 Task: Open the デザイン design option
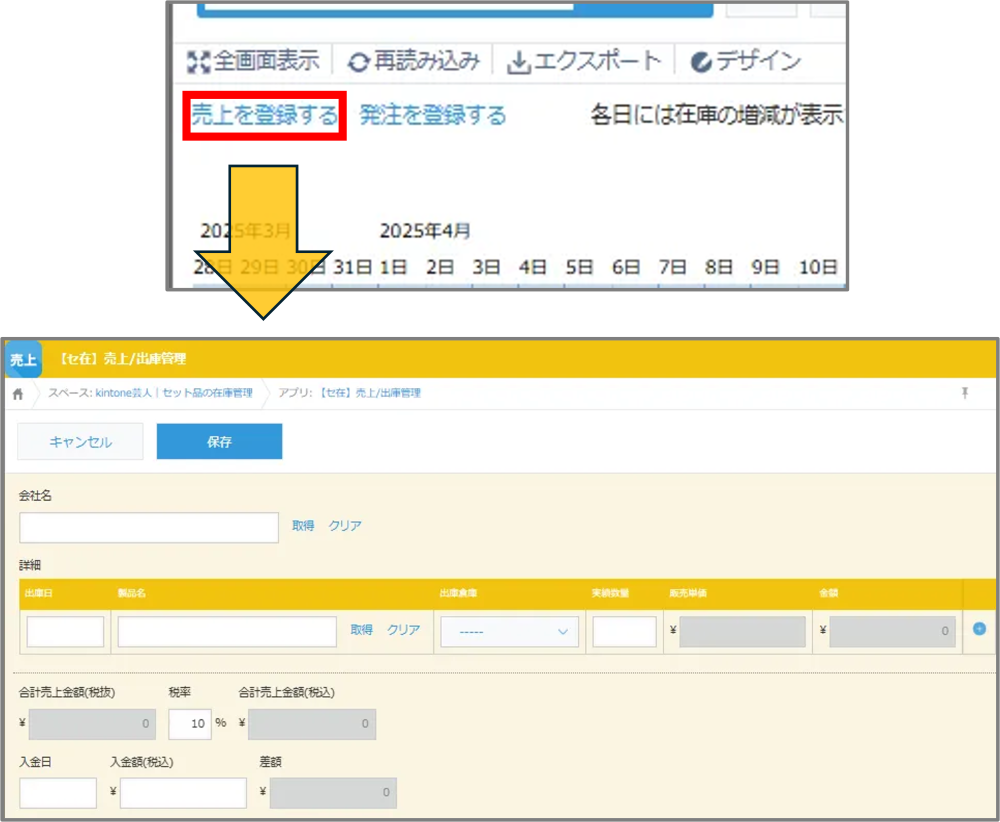[x=746, y=62]
